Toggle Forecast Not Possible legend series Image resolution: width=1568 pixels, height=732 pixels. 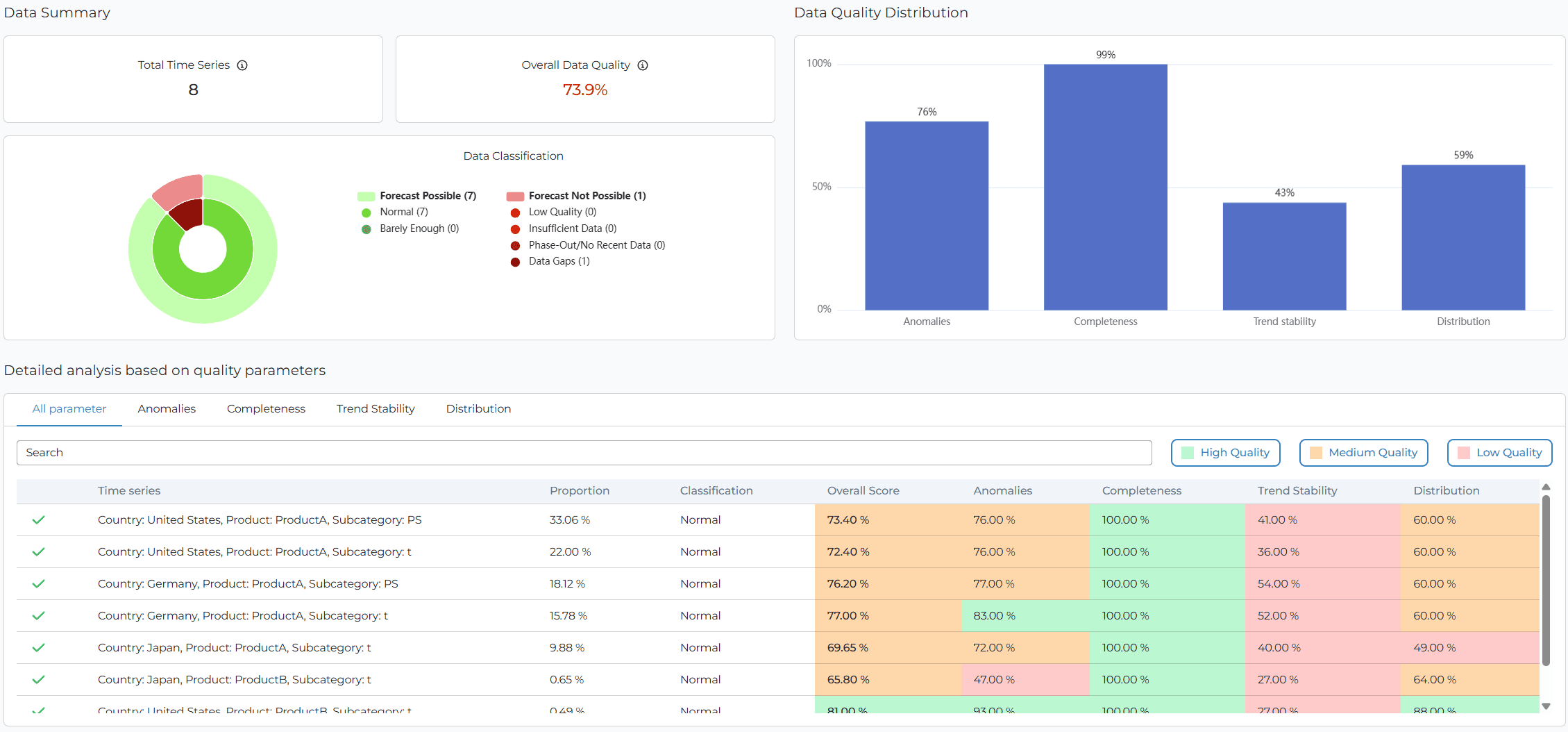pyautogui.click(x=515, y=197)
